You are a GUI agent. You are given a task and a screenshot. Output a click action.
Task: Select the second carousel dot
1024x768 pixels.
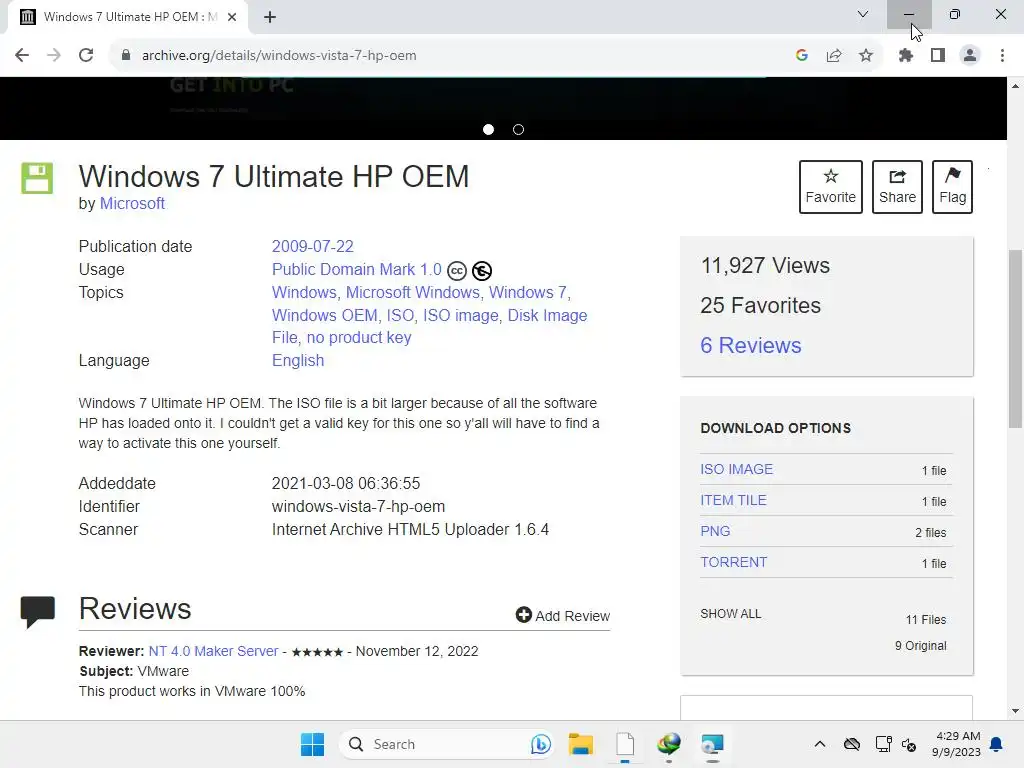(x=519, y=129)
